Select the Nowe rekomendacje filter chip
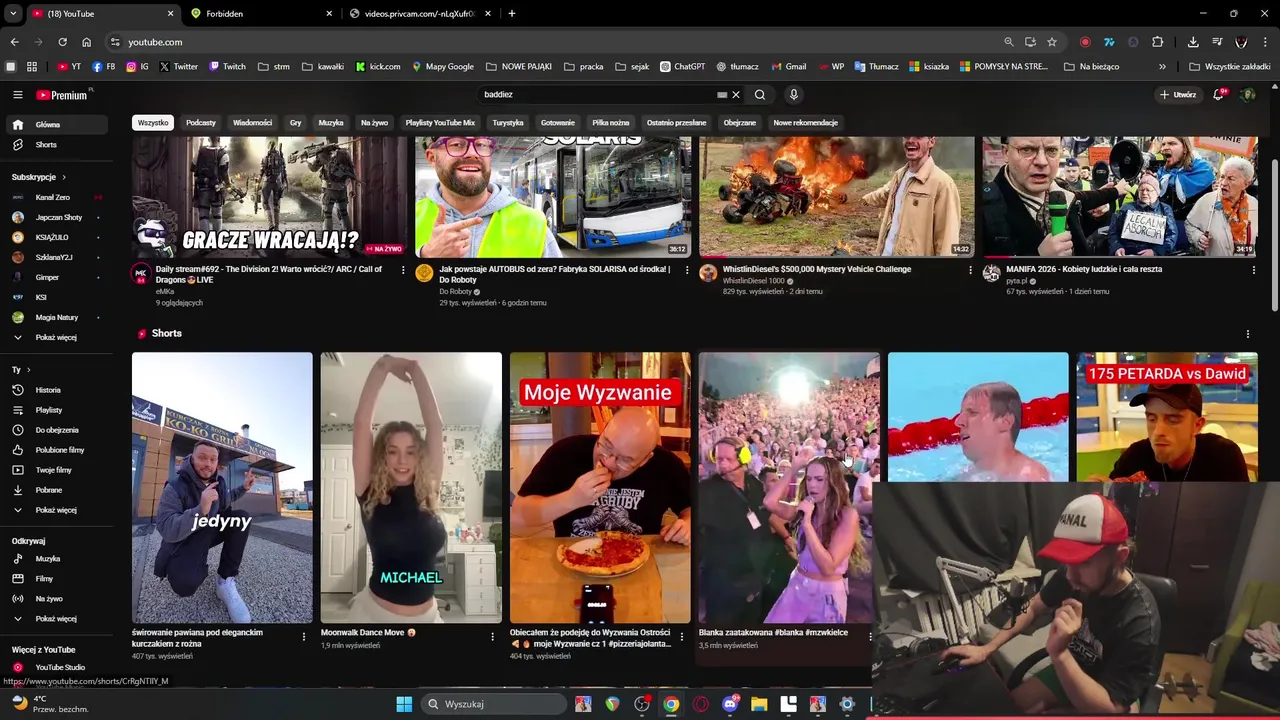This screenshot has width=1280, height=720. point(806,123)
